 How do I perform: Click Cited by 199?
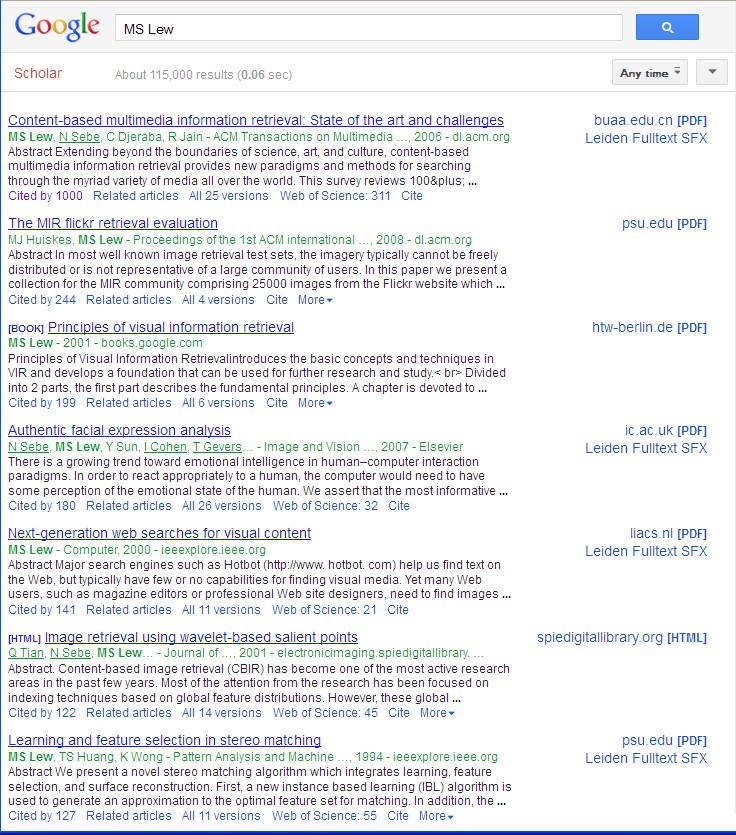coord(42,403)
